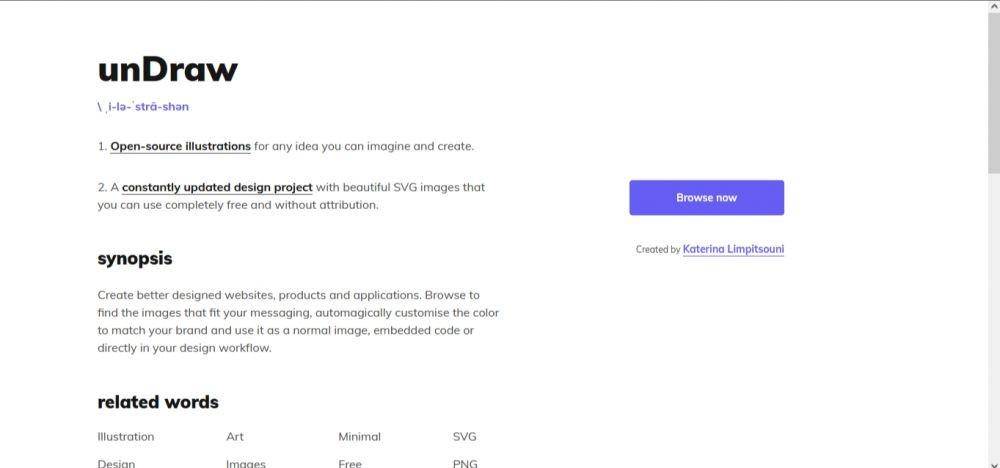This screenshot has width=1000, height=468.
Task: Follow the Open-source illustrations link
Action: (180, 146)
